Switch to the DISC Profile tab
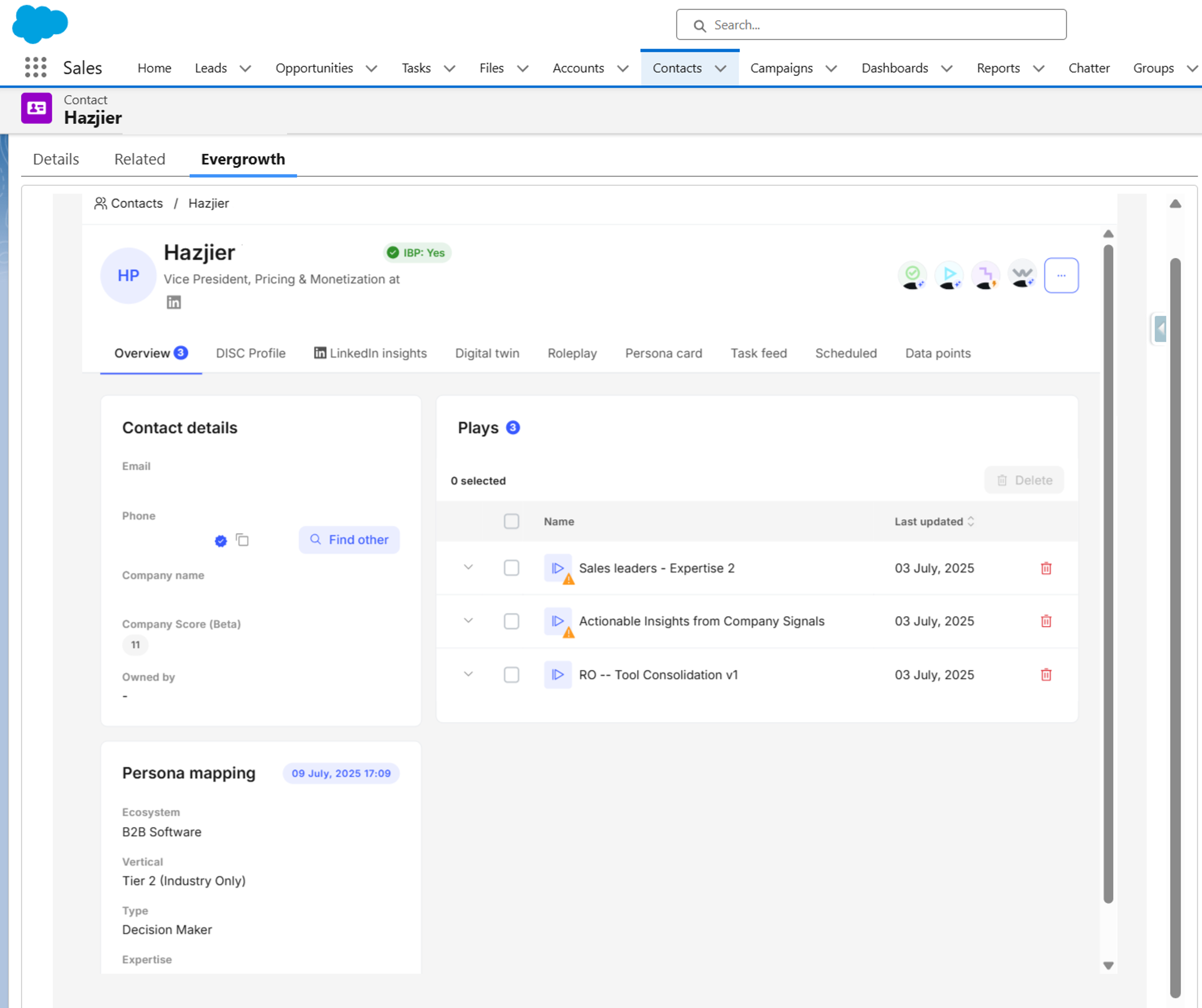Viewport: 1202px width, 1008px height. 250,353
